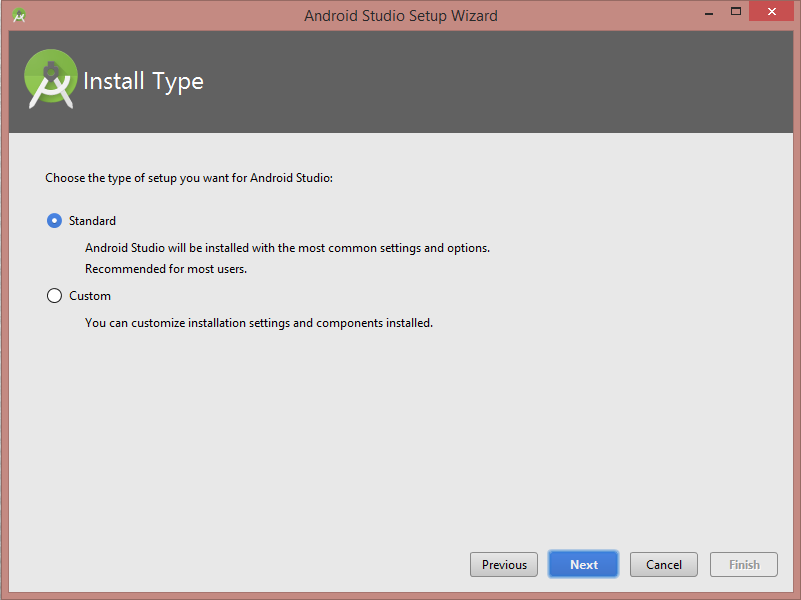Click the "most common settings" Standard description text
The height and width of the screenshot is (600, 801).
pos(287,248)
